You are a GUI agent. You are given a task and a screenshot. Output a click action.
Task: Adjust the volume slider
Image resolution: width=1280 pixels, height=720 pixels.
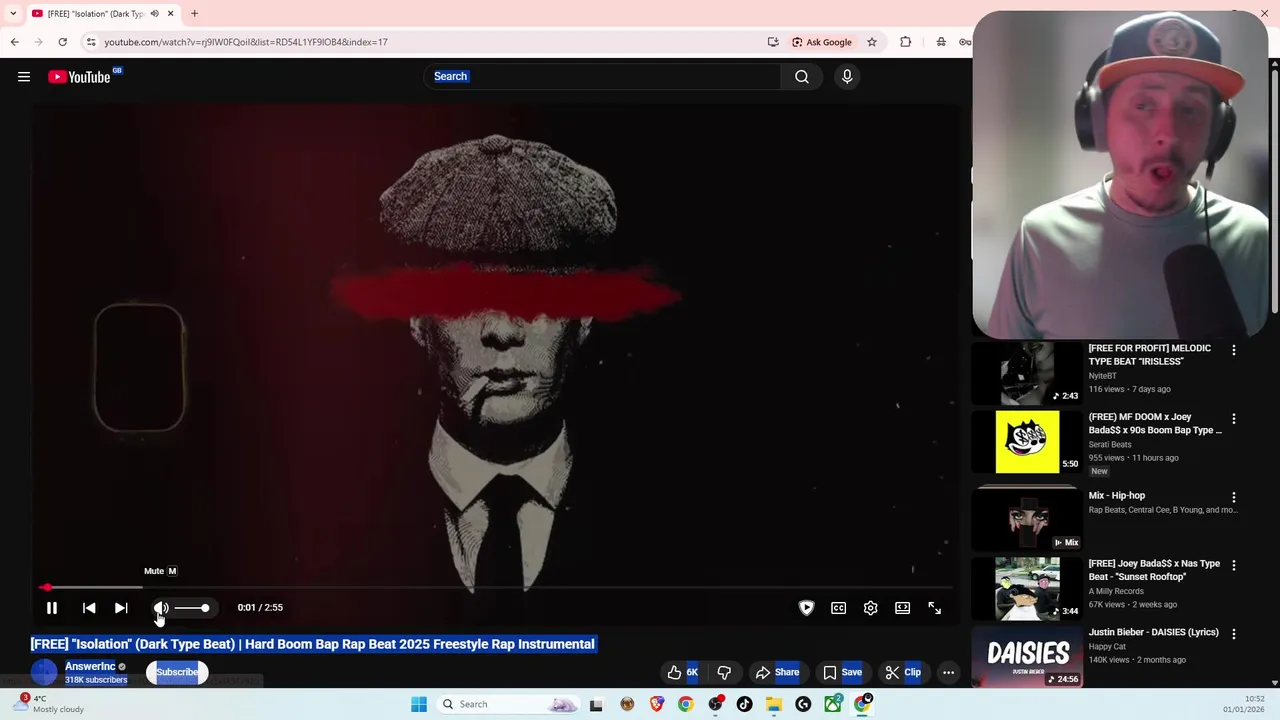point(192,608)
